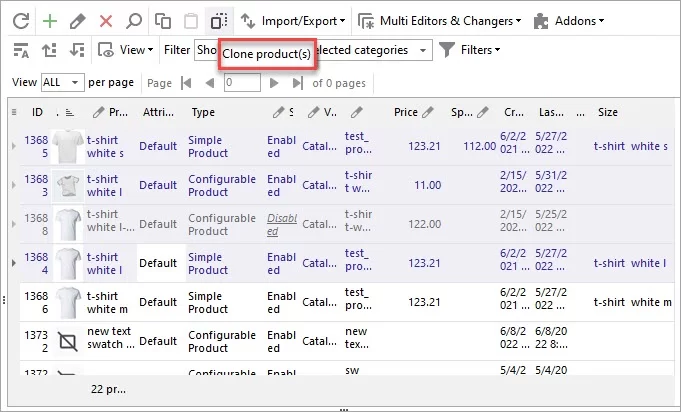The width and height of the screenshot is (681, 412).
Task: Expand the row for product 13683
Action: 14,185
